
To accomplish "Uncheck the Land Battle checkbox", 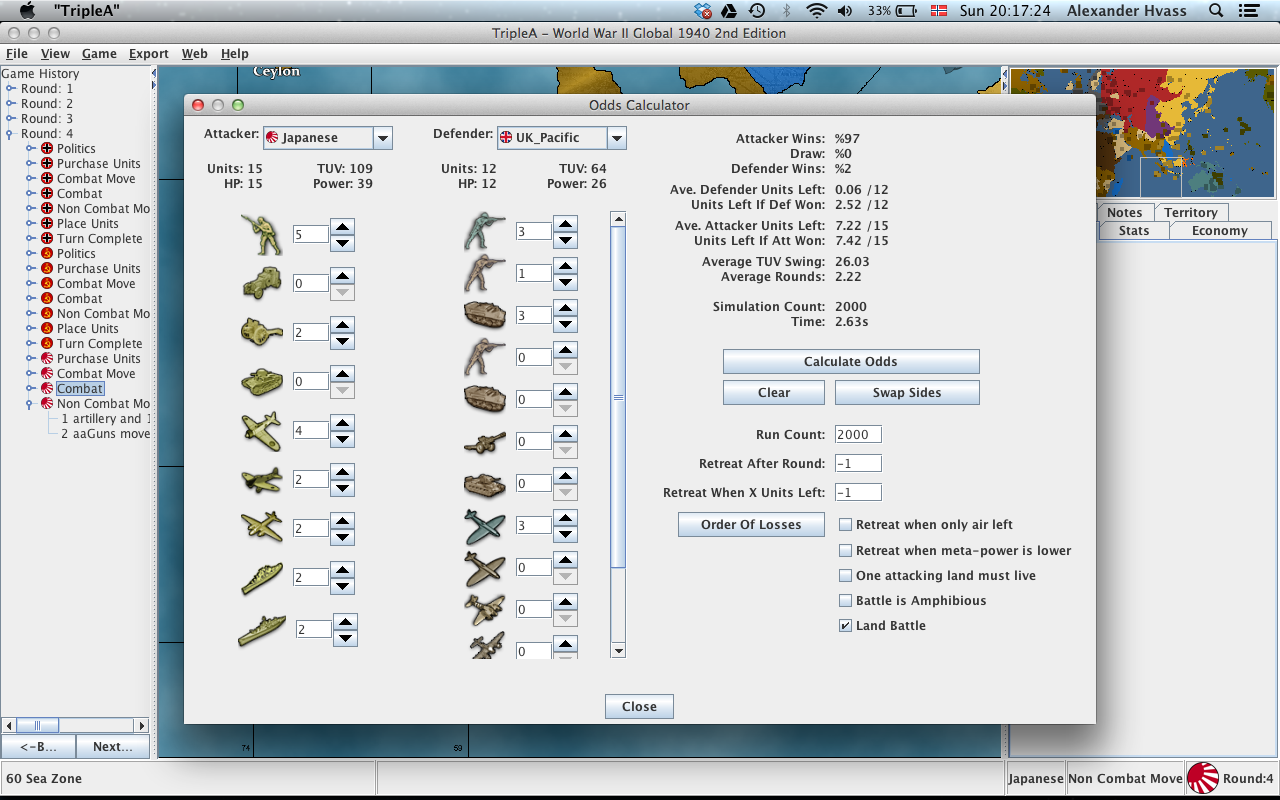I will coord(846,625).
